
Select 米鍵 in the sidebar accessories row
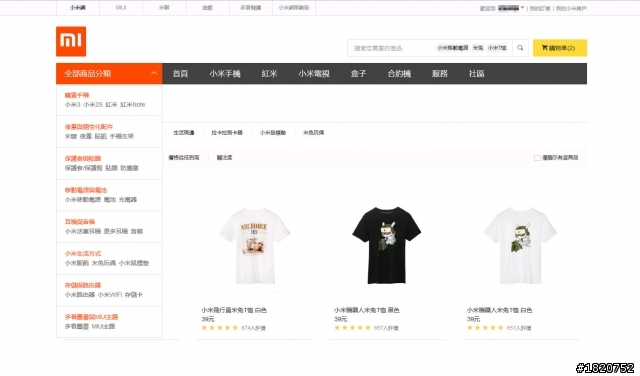click(x=71, y=136)
